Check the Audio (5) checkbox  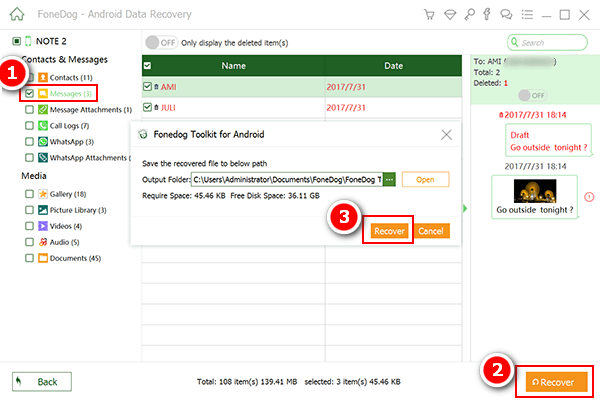pyautogui.click(x=29, y=242)
